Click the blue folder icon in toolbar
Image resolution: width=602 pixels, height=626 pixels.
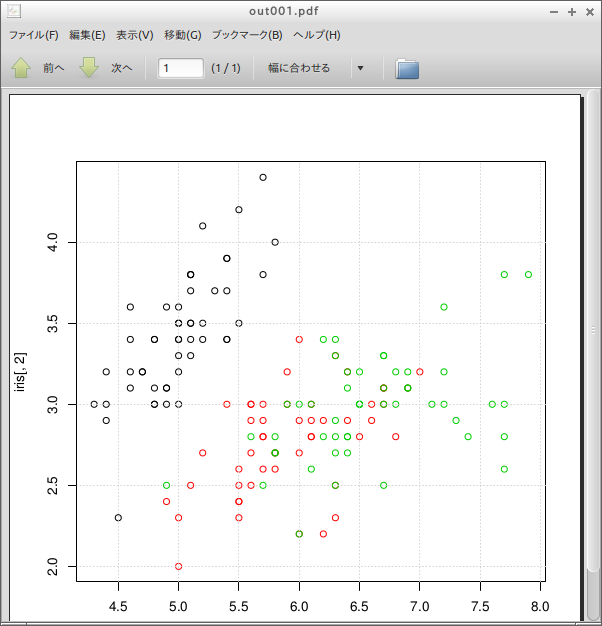407,68
